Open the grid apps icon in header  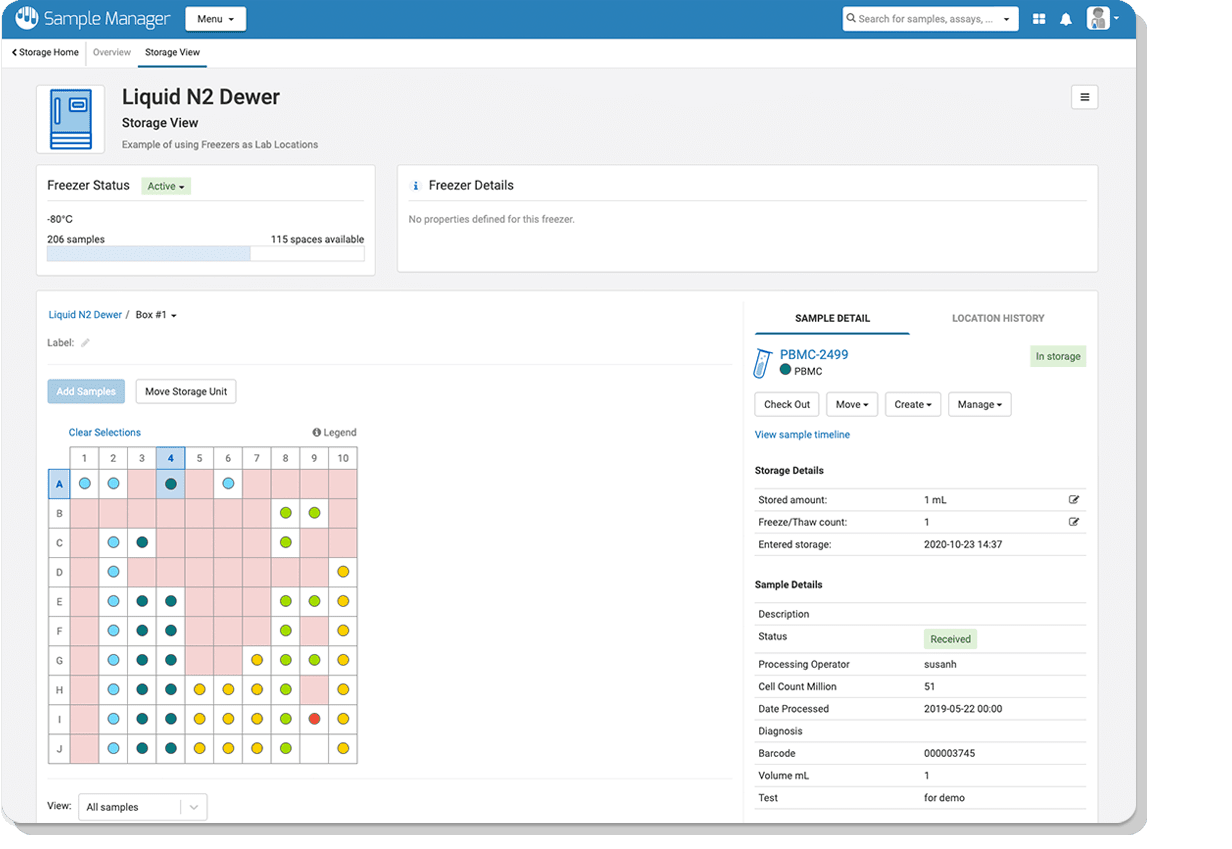point(1039,19)
